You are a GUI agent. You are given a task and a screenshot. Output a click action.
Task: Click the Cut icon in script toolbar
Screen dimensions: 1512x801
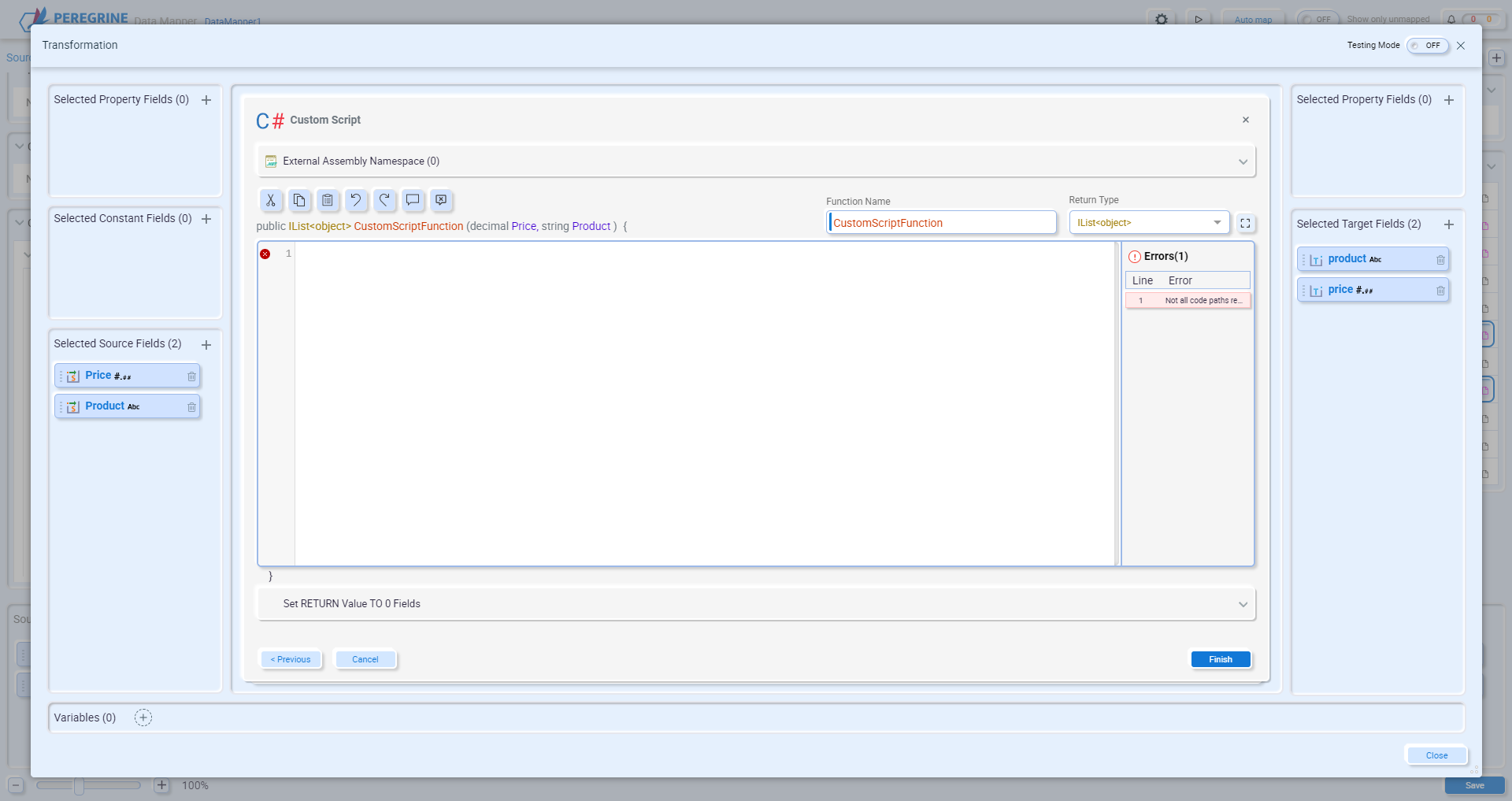pos(271,200)
